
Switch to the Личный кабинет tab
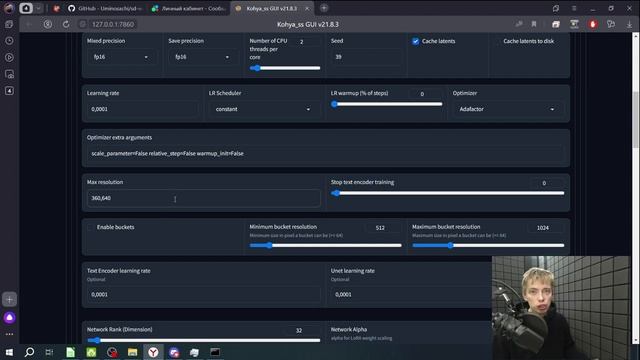189,8
